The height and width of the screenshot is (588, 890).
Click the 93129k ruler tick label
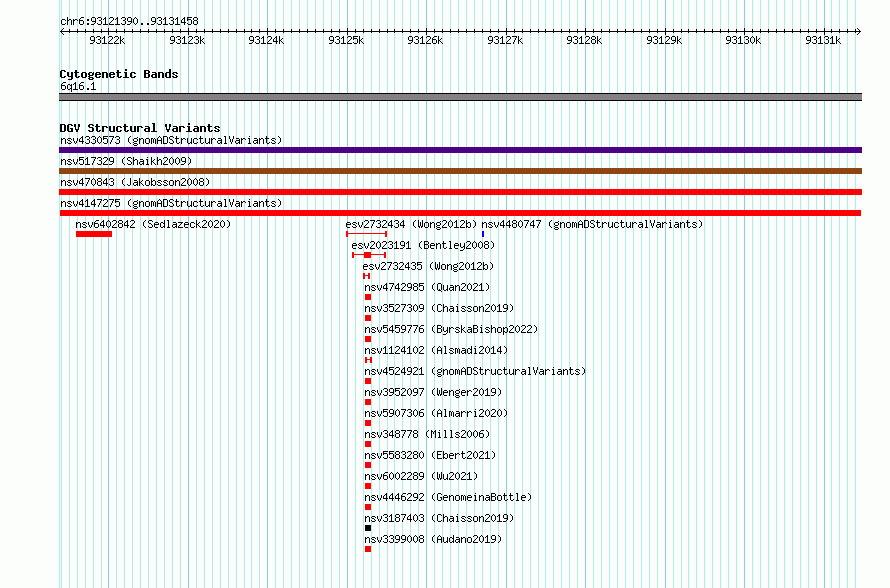(664, 40)
